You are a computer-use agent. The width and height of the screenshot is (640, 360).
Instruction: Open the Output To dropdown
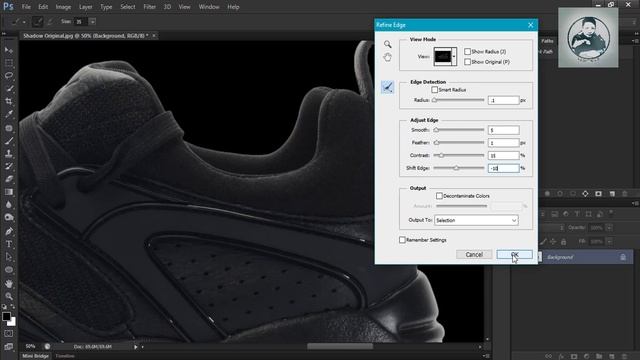coord(476,220)
